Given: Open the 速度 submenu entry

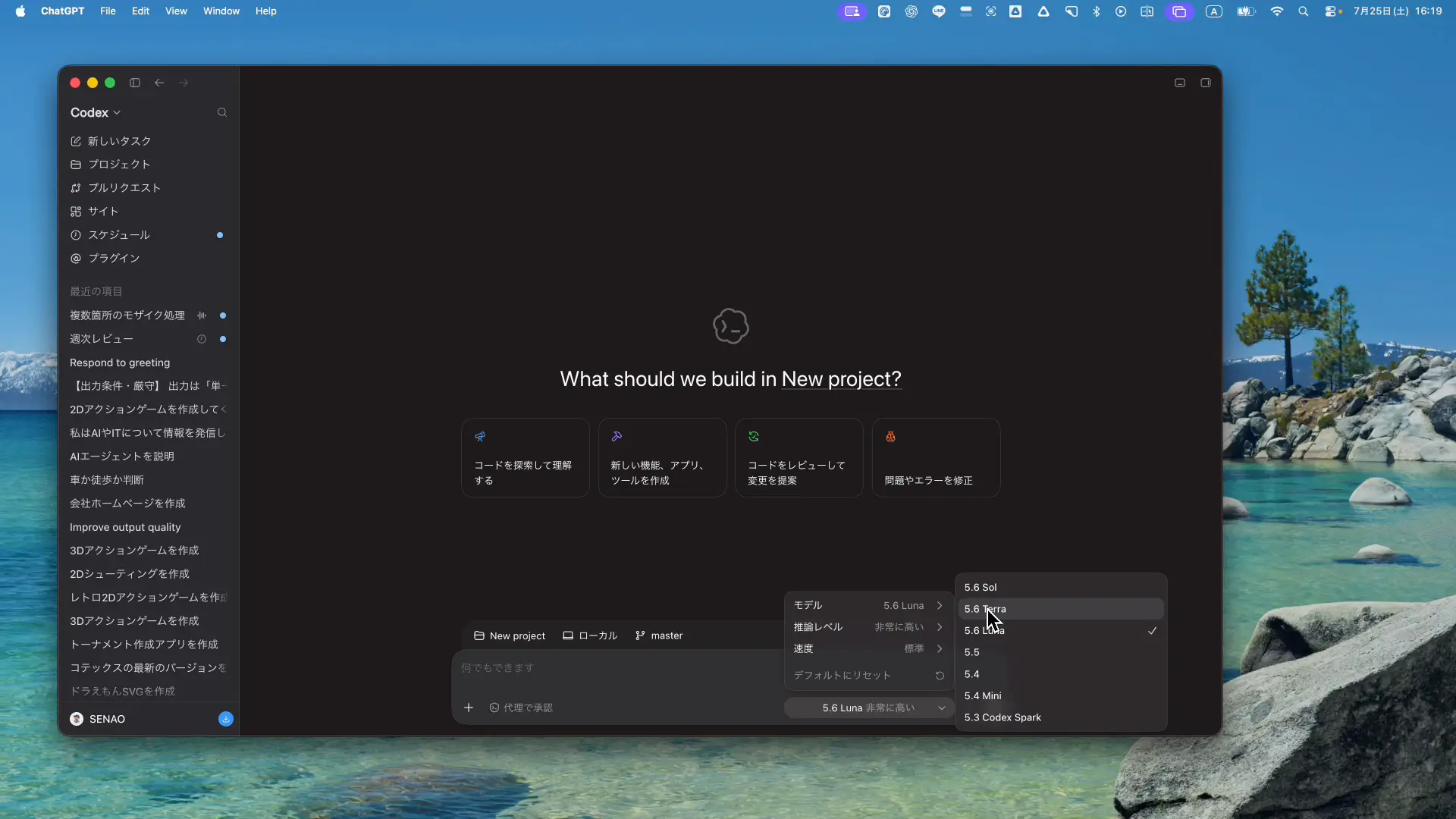Looking at the screenshot, I should click(x=868, y=648).
